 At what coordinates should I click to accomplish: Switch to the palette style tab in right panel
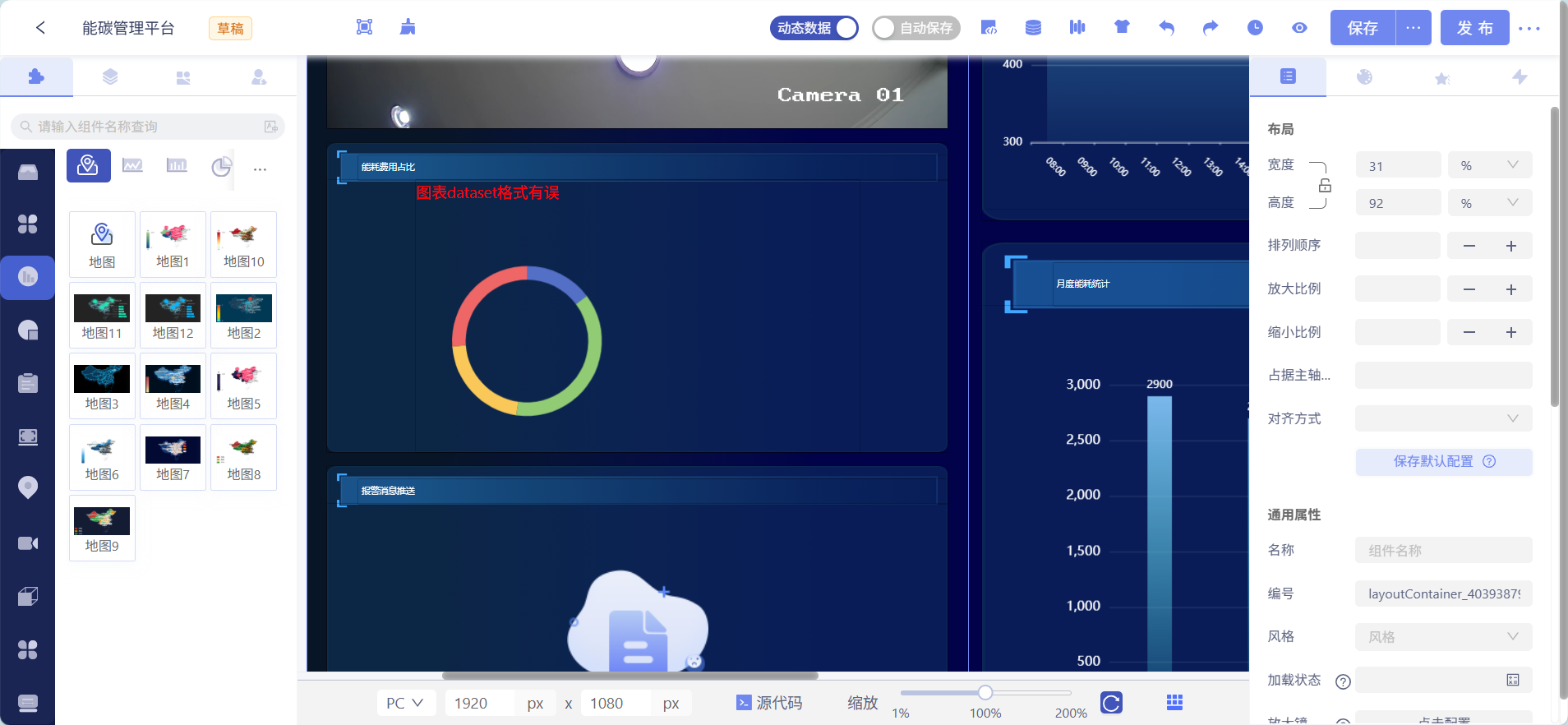(1364, 77)
